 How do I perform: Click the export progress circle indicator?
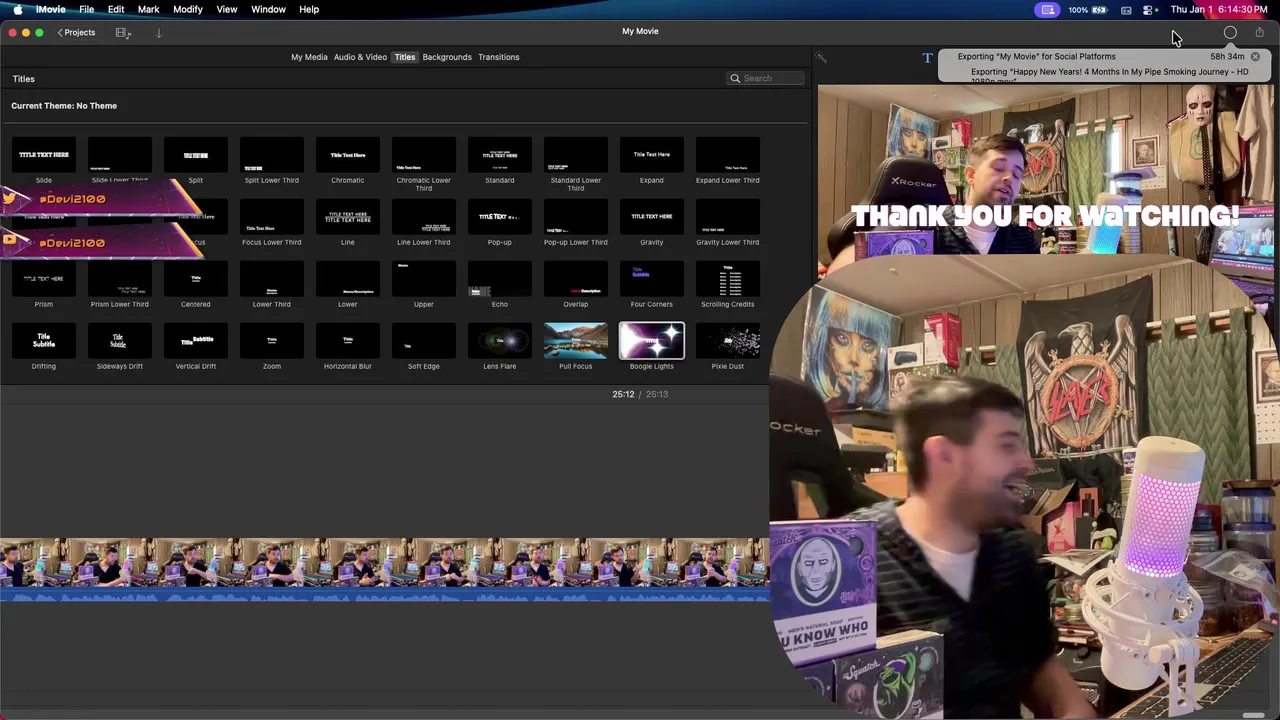[1230, 33]
